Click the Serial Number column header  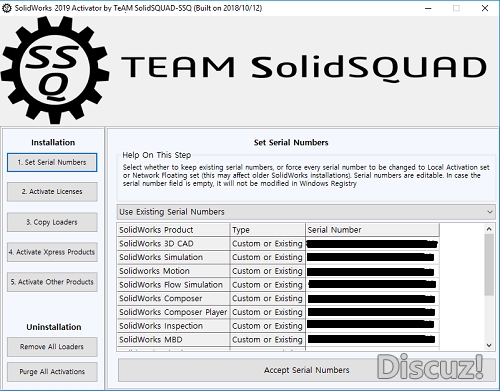point(372,230)
